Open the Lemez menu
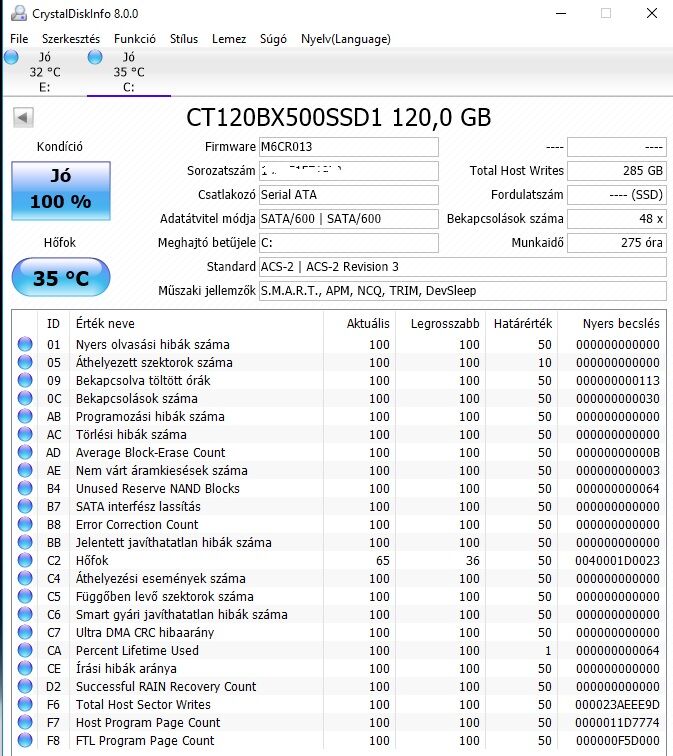 (229, 39)
